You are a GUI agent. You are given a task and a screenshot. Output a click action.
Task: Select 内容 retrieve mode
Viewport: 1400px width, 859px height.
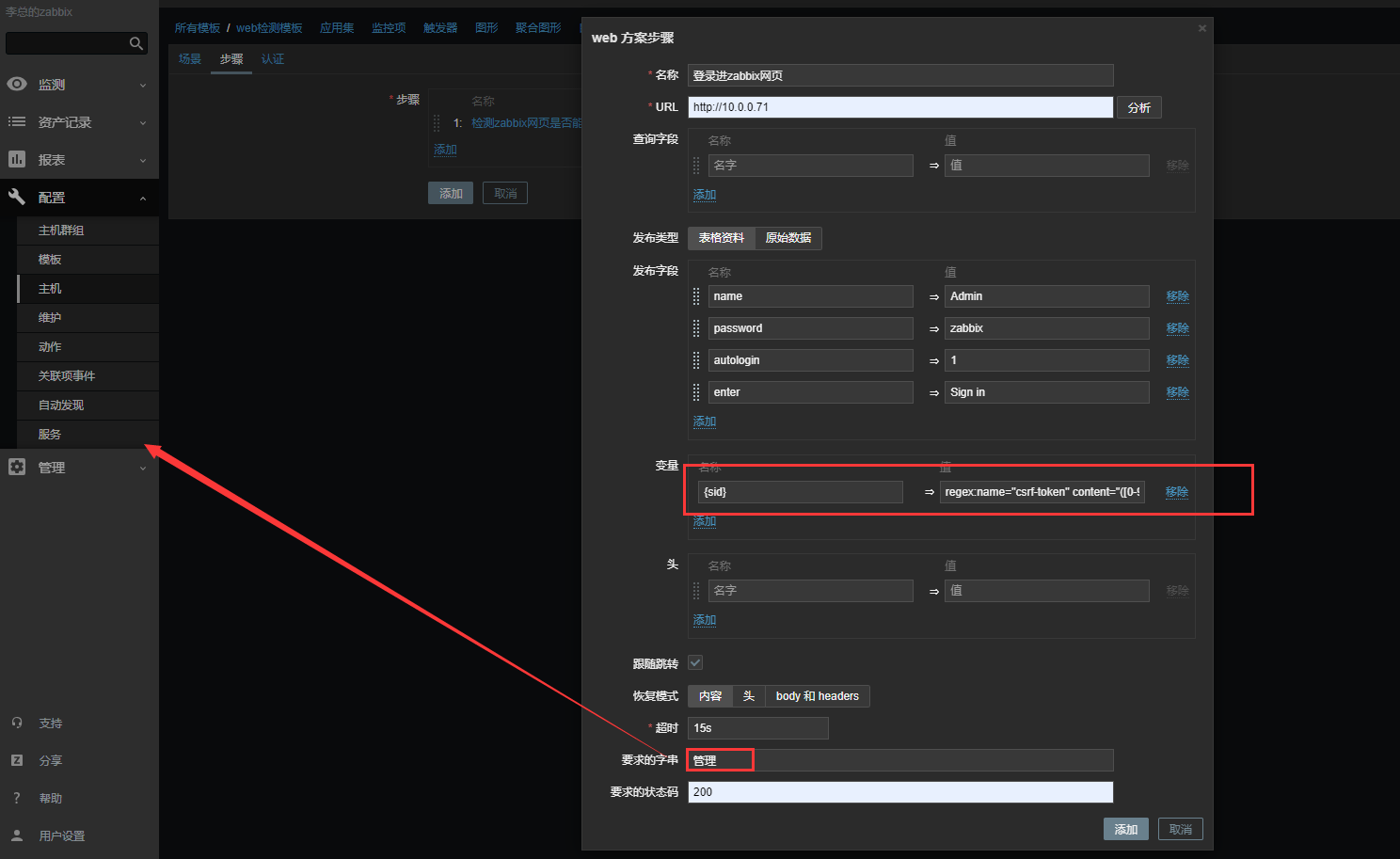coord(710,696)
